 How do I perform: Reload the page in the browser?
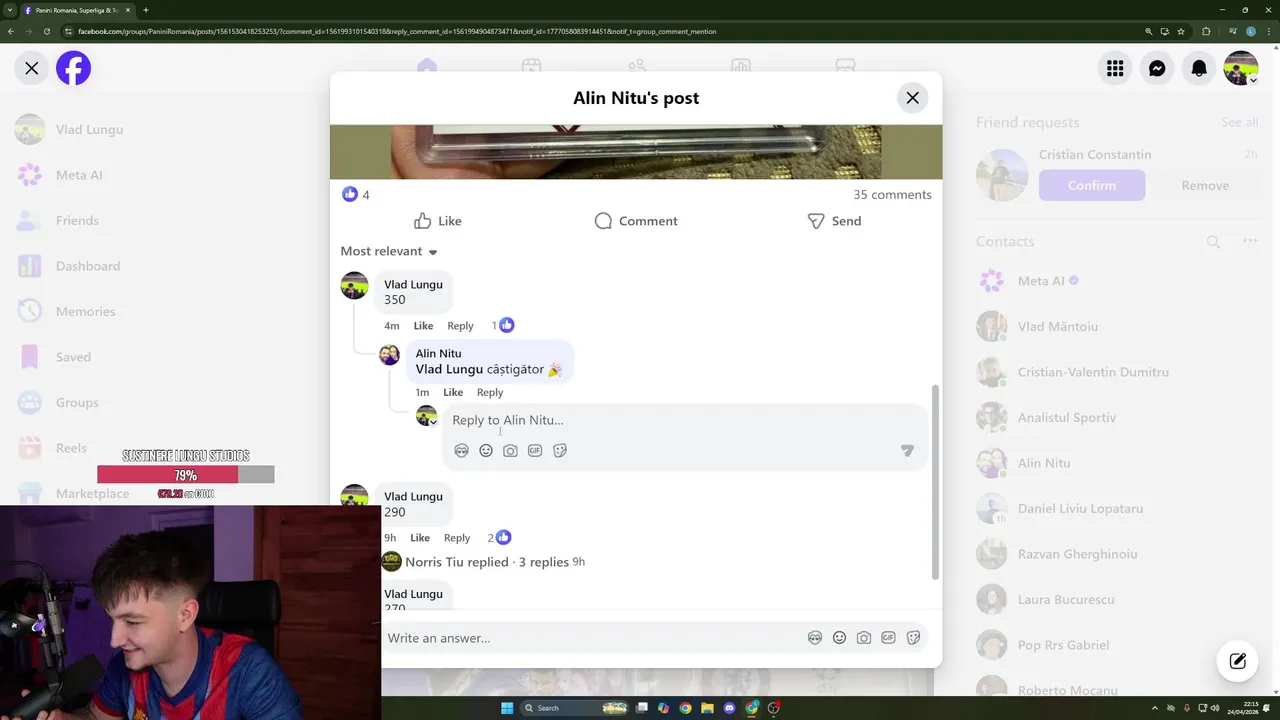coord(46,31)
